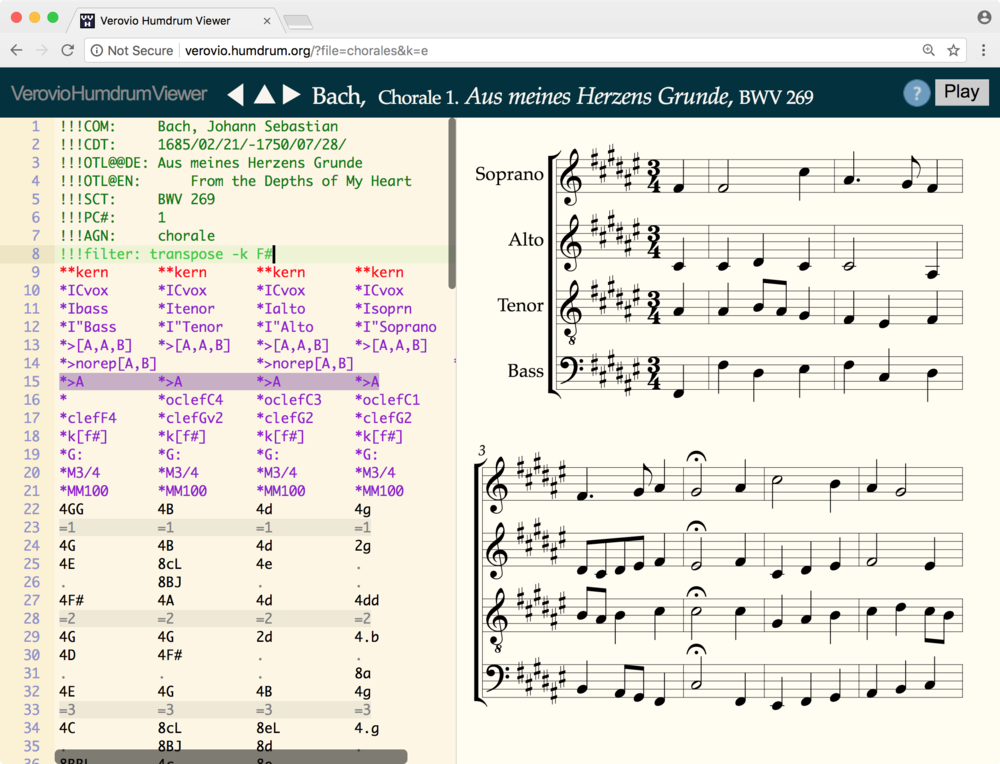Navigate to the next chorale with the right triangle
Viewport: 1000px width, 764px height.
click(x=289, y=93)
